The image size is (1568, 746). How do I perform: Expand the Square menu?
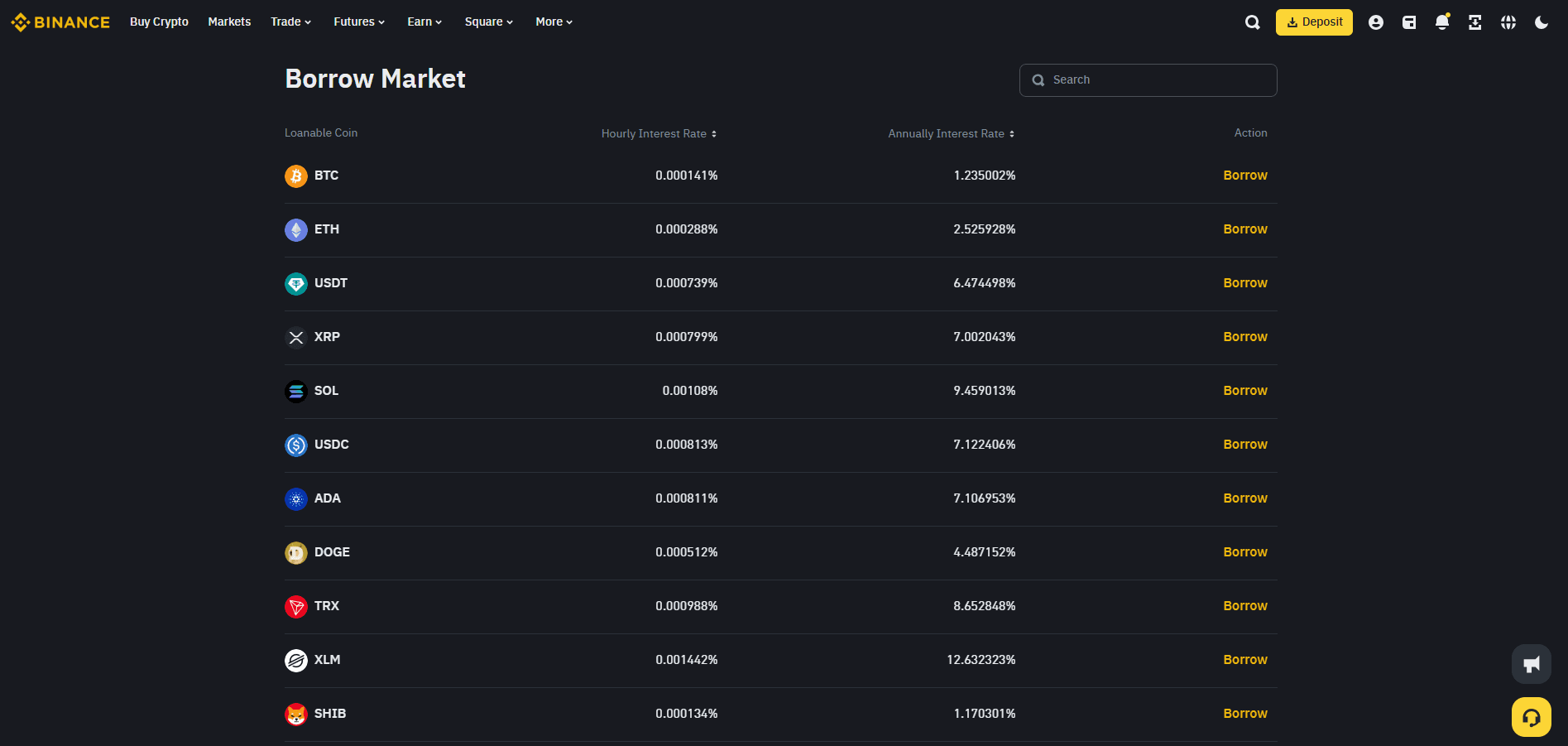click(x=489, y=22)
